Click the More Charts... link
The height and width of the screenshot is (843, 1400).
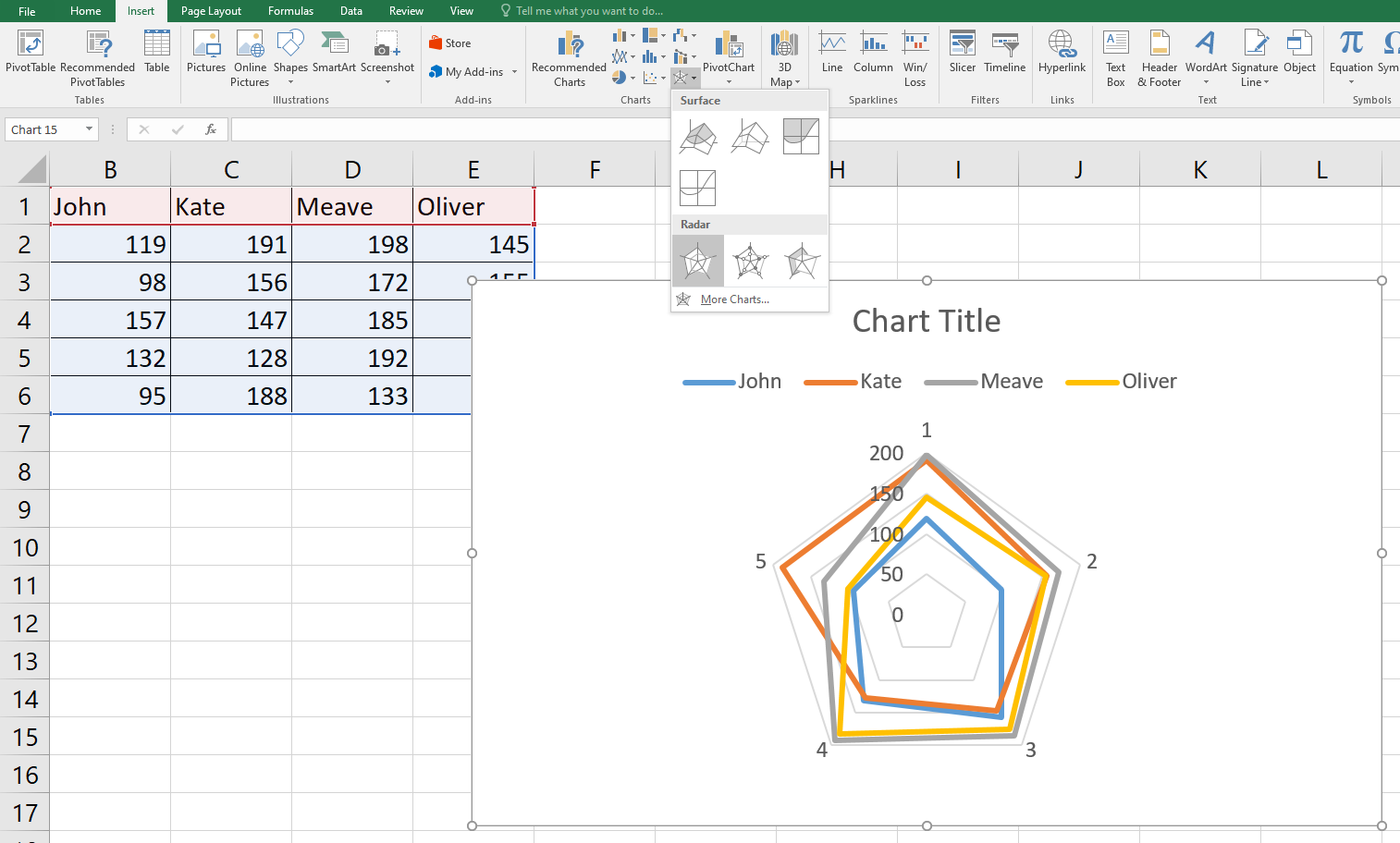(x=734, y=299)
